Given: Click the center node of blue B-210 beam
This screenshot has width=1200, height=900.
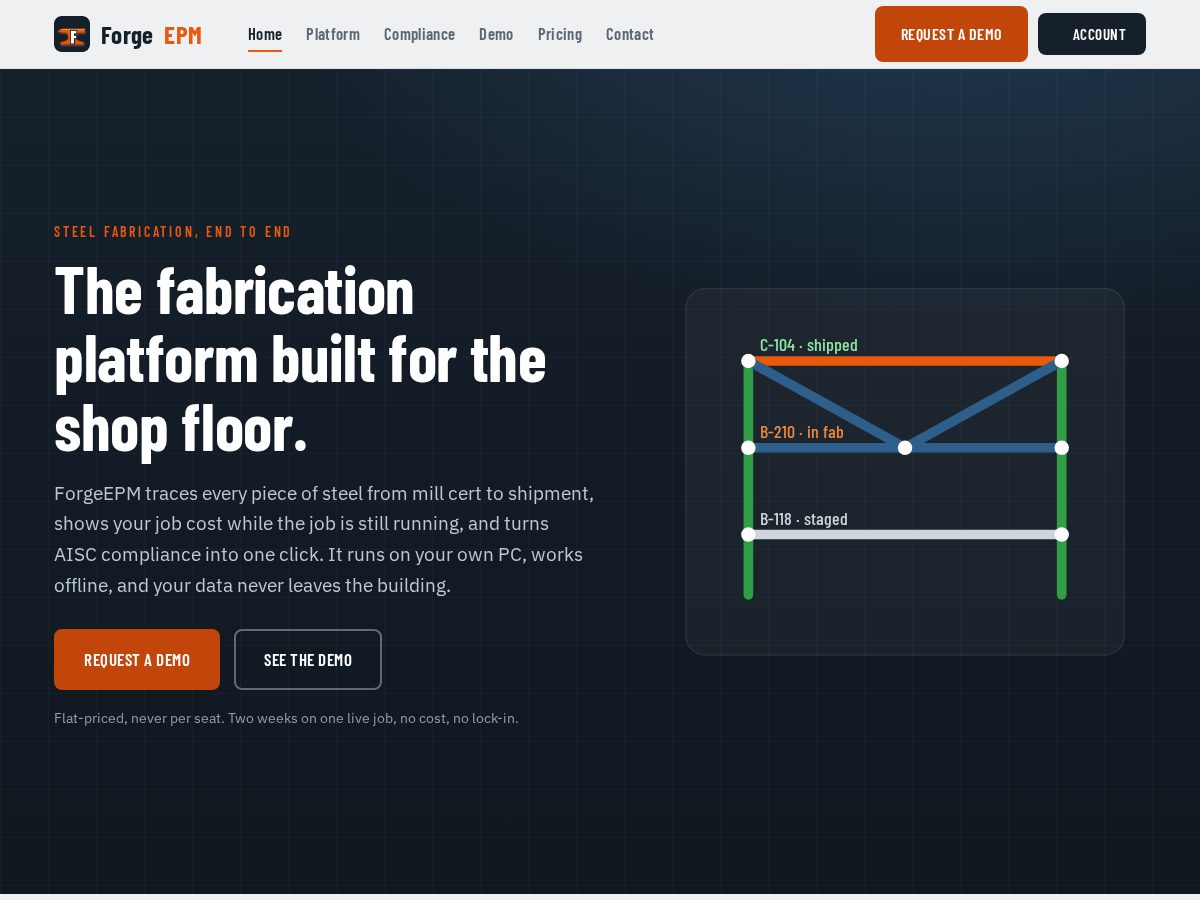Looking at the screenshot, I should tap(905, 447).
